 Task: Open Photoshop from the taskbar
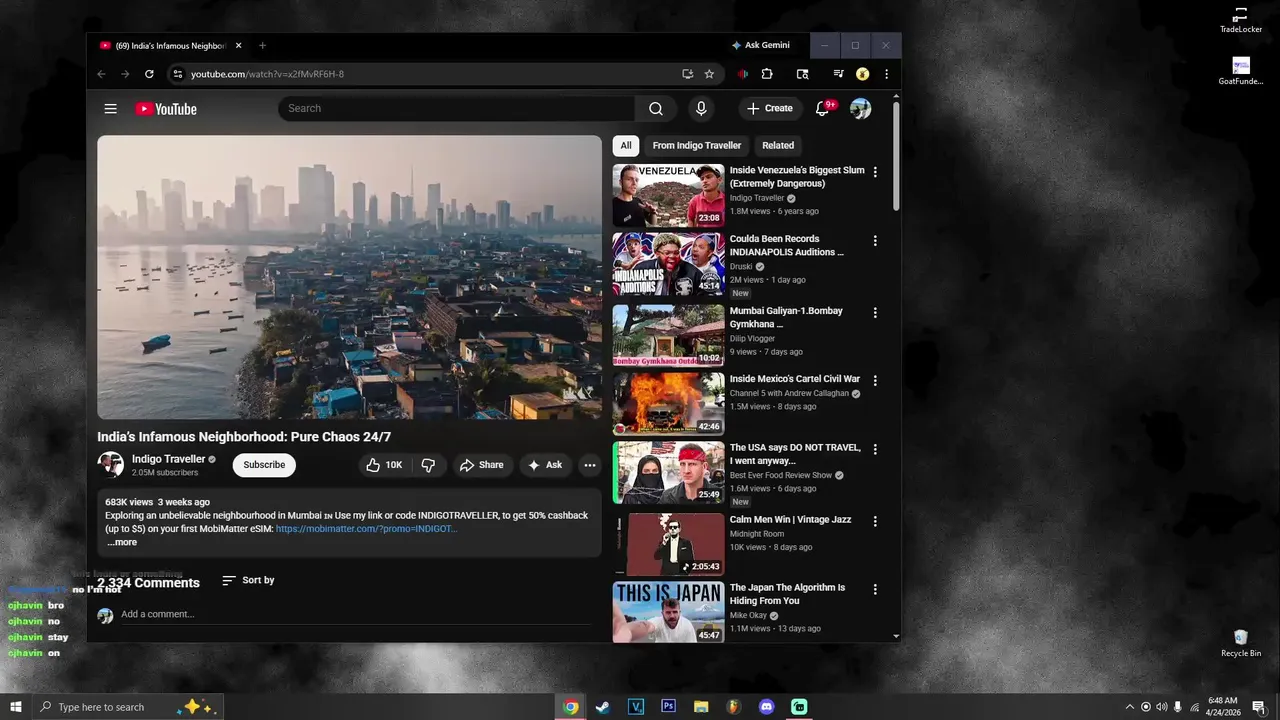pyautogui.click(x=668, y=707)
